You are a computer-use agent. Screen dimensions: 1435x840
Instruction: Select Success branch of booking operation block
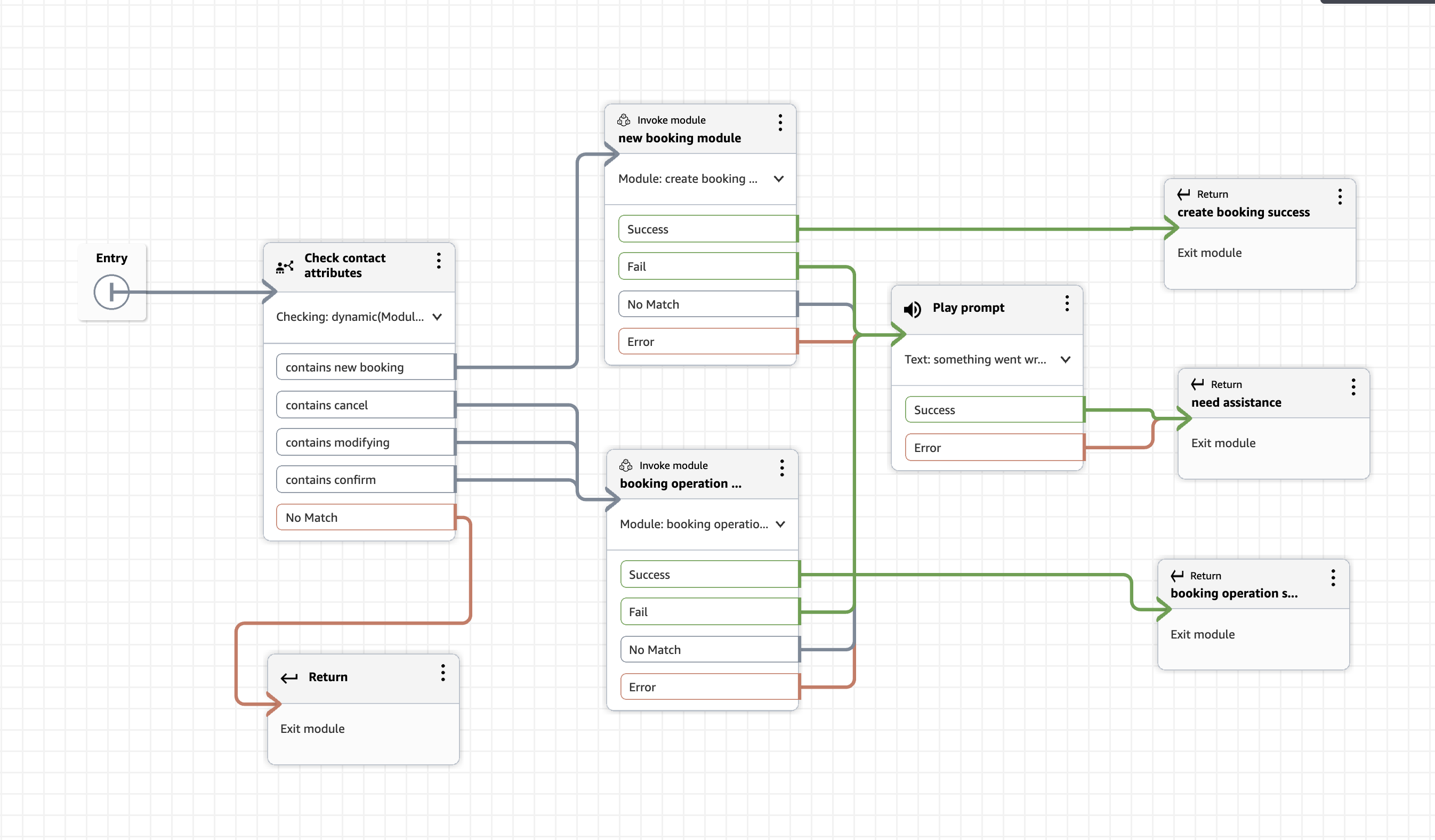710,575
